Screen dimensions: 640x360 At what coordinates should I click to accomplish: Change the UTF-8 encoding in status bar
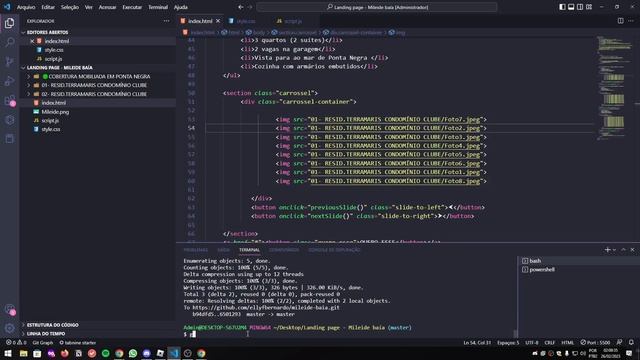[x=532, y=342]
